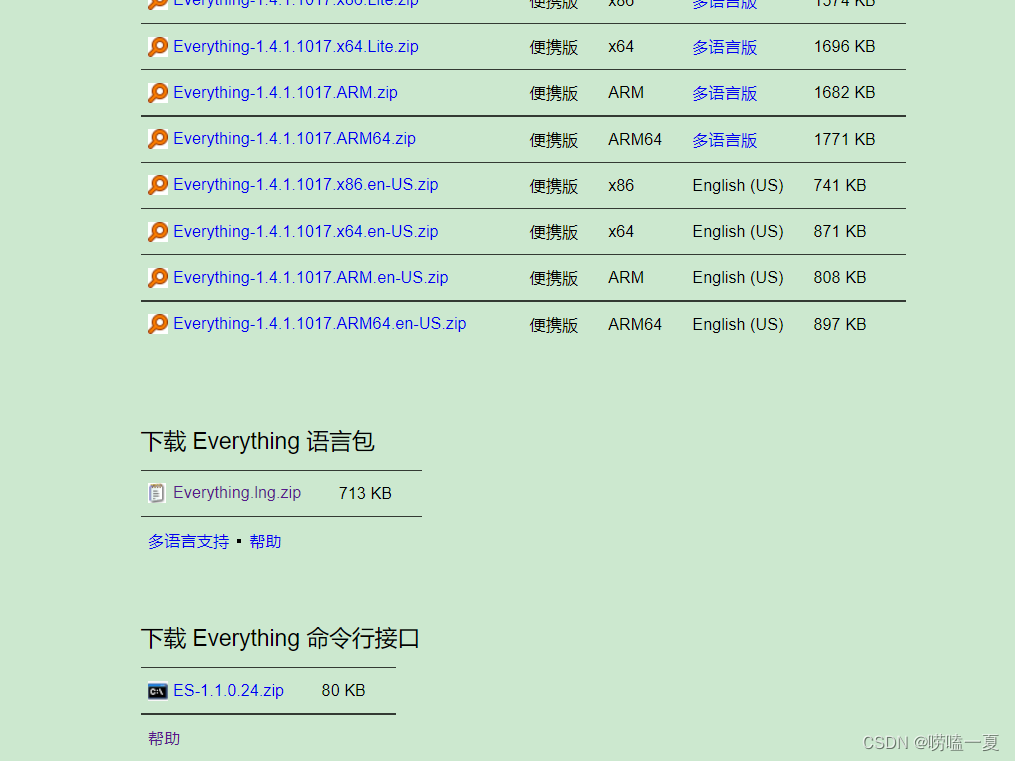
Task: Click the magnifier icon beside Everything-1.4.1.1017.ARM.zip
Action: 157,93
